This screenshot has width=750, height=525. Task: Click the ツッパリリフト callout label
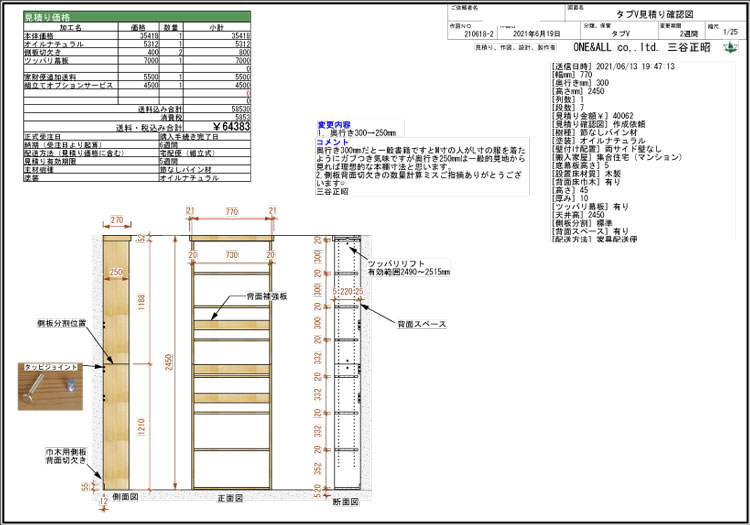click(x=396, y=263)
